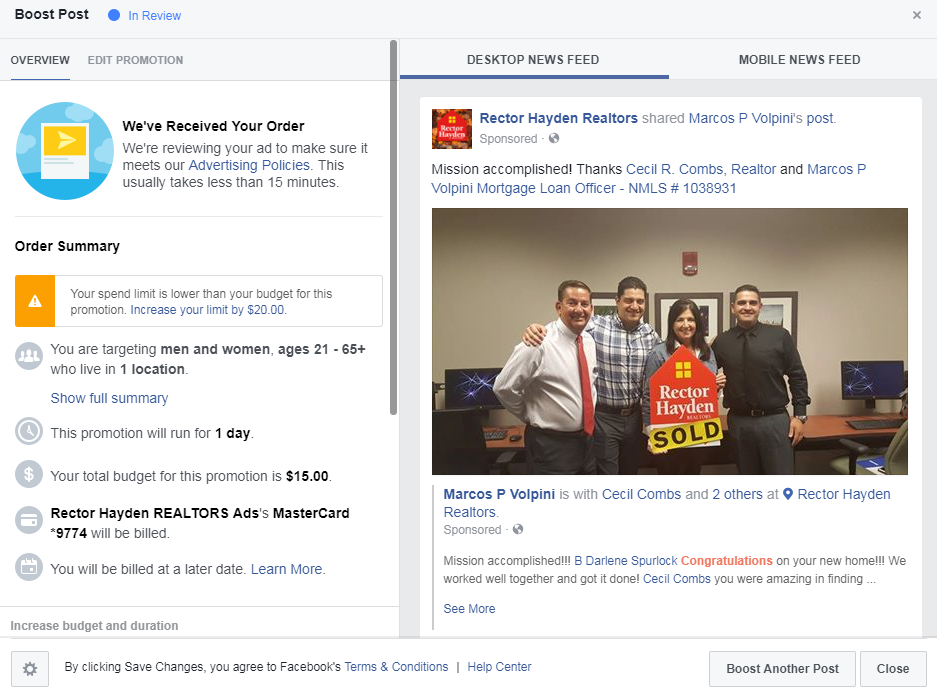Open the Advertising Policies link

pos(249,165)
